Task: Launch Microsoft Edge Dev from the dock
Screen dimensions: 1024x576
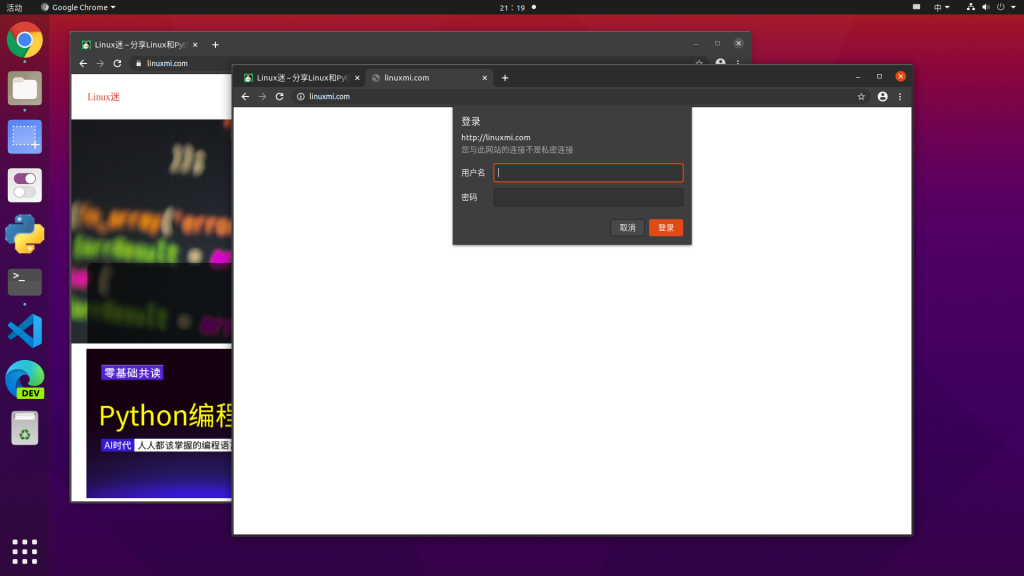Action: coord(25,380)
